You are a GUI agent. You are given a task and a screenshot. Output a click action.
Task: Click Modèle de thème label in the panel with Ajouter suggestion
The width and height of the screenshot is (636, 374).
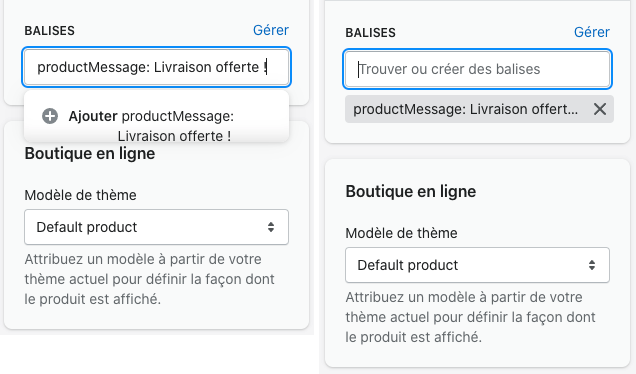pos(80,195)
